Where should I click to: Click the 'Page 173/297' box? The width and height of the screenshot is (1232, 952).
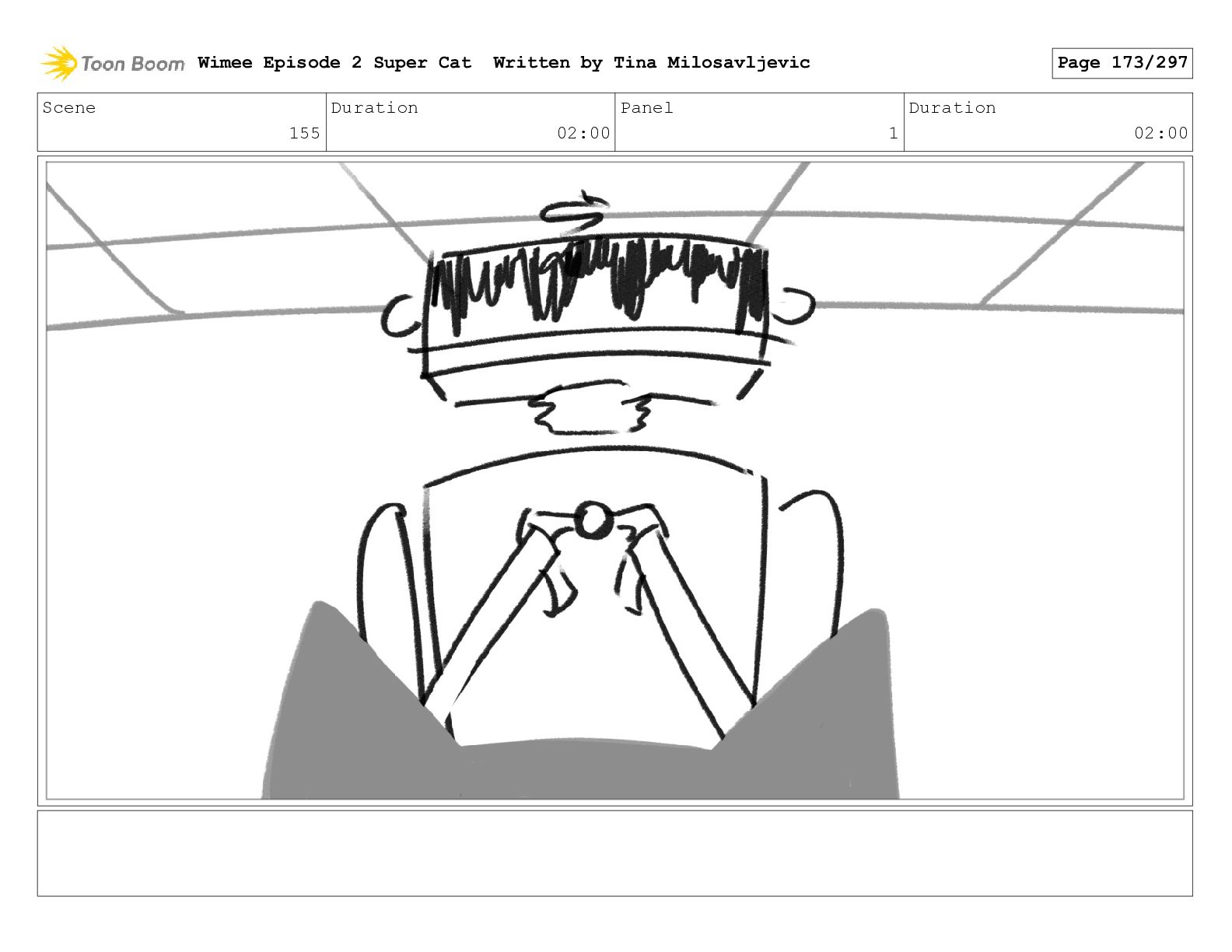(1122, 63)
